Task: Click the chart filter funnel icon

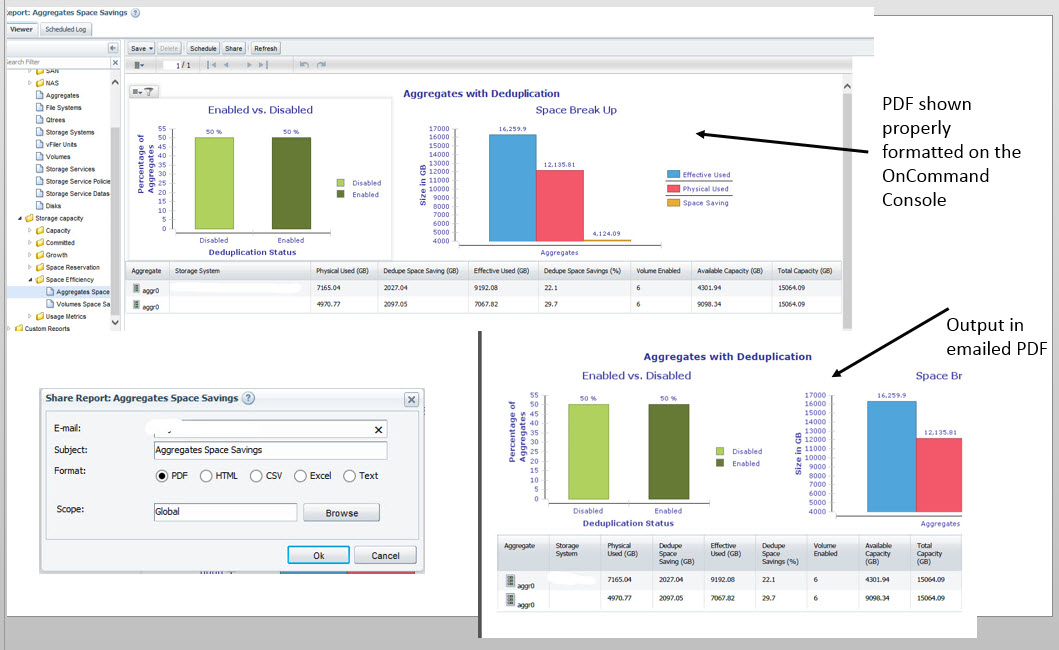Action: pyautogui.click(x=149, y=92)
